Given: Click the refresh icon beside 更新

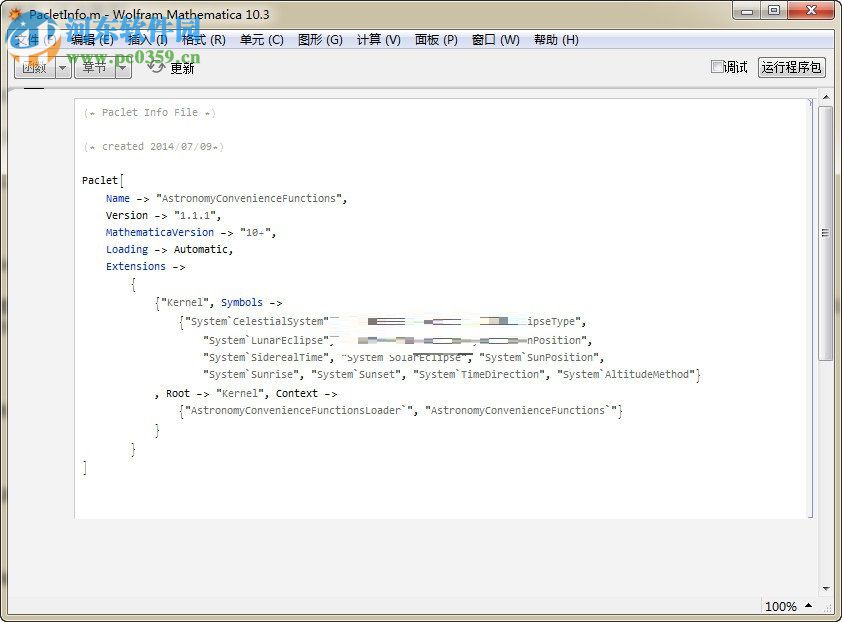Looking at the screenshot, I should (x=156, y=67).
